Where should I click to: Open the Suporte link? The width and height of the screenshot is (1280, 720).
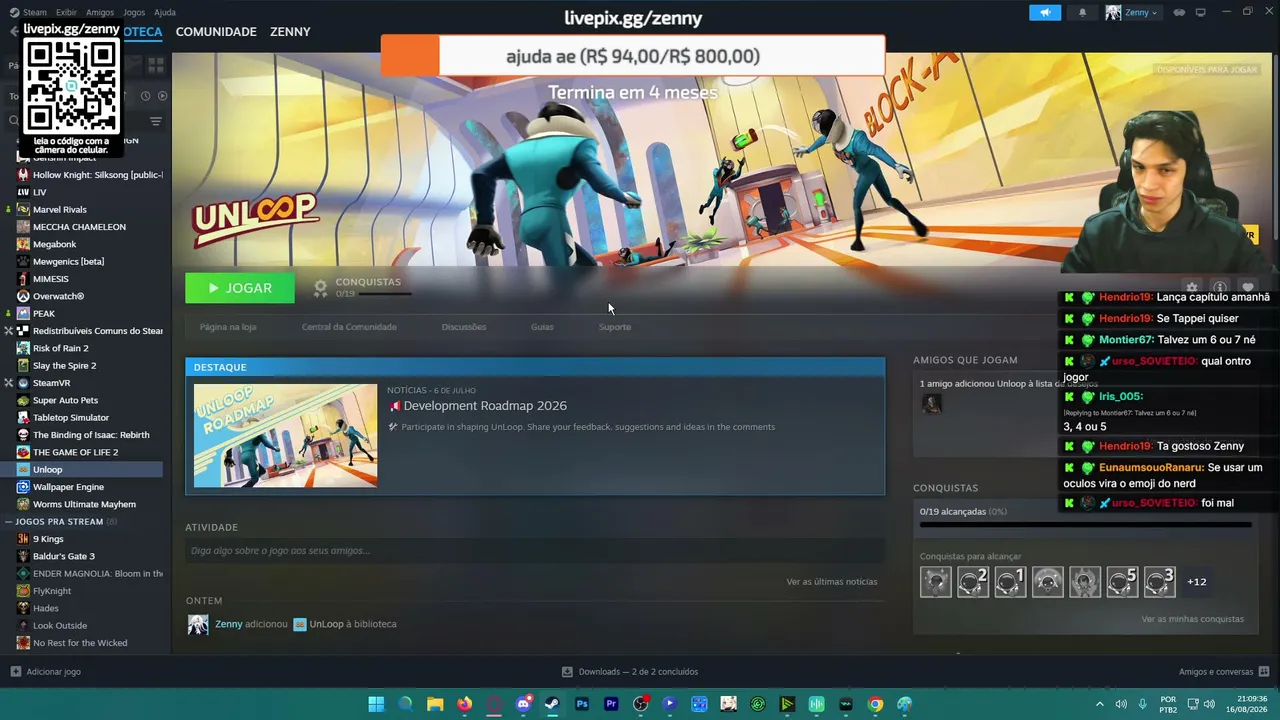[x=615, y=327]
